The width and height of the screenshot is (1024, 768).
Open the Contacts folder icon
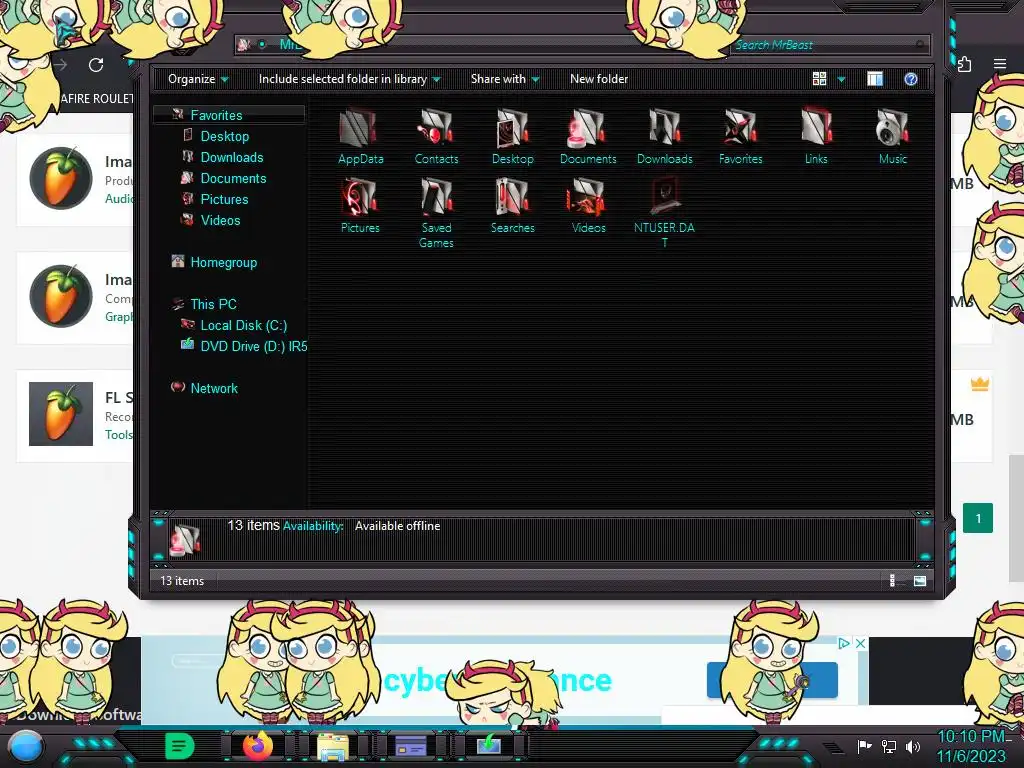click(436, 136)
